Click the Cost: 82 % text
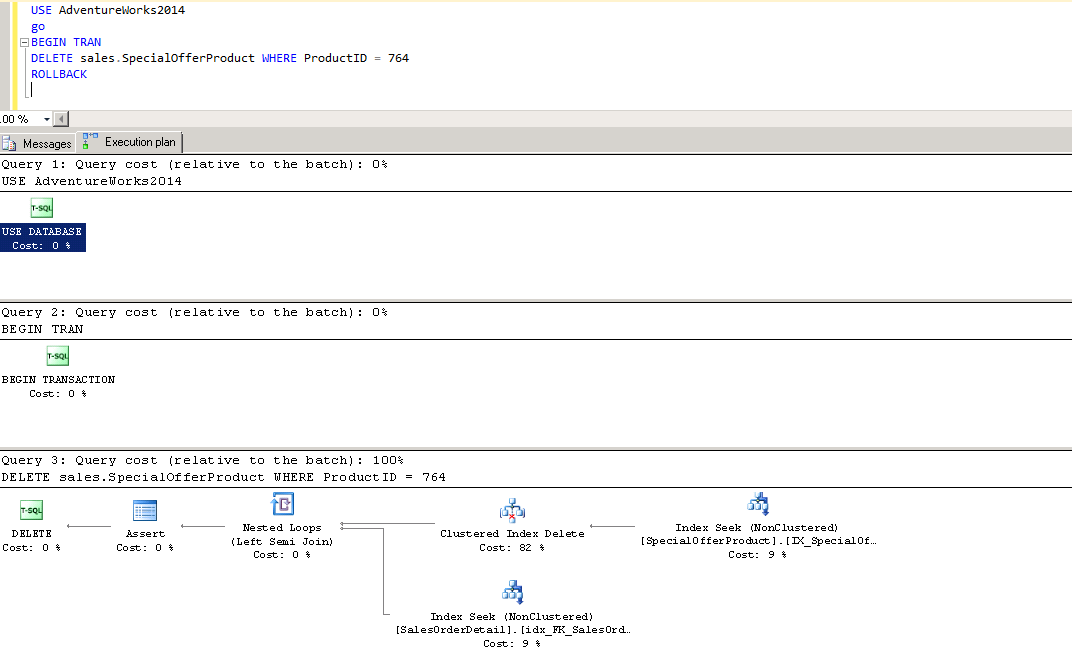This screenshot has height=671, width=1072. (512, 547)
